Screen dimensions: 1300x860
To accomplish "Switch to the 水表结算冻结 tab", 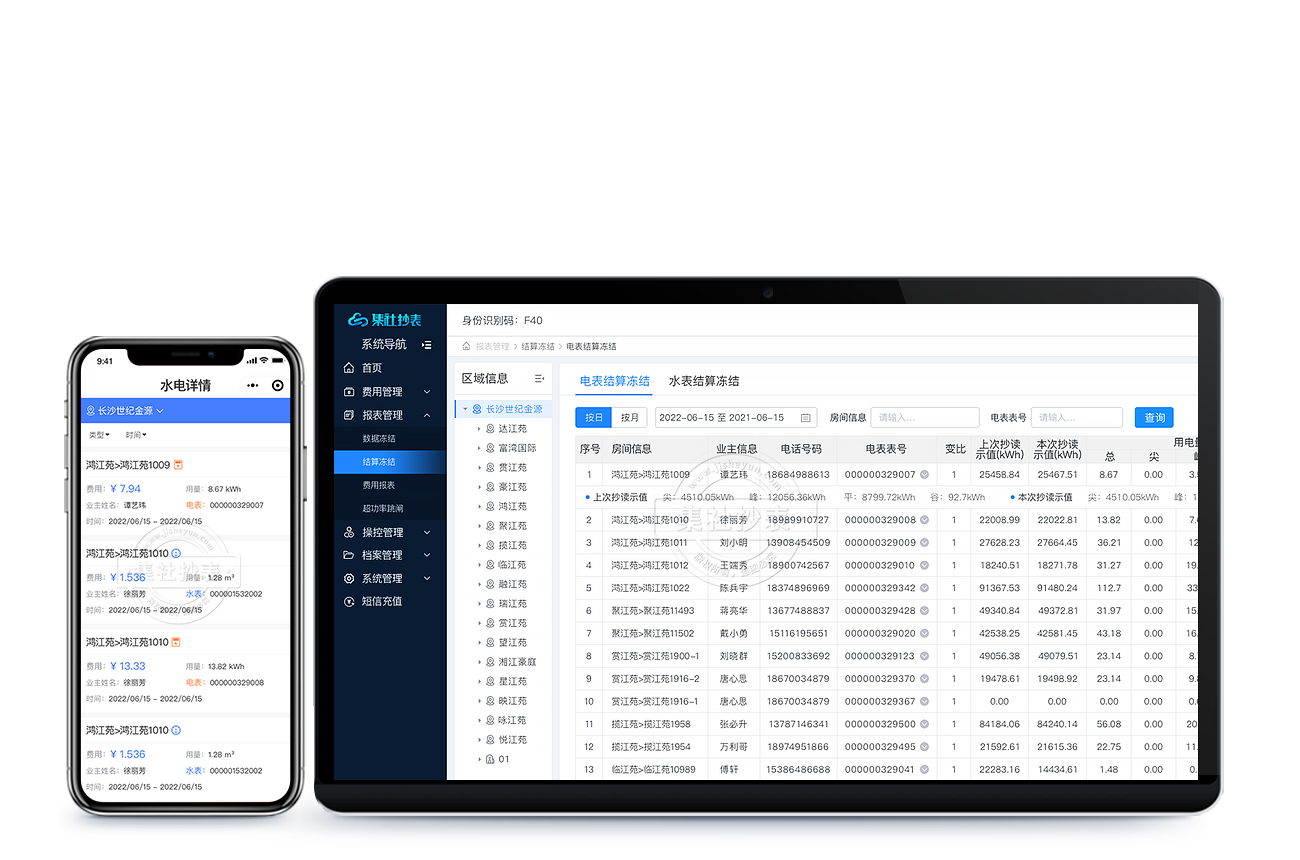I will tap(704, 381).
